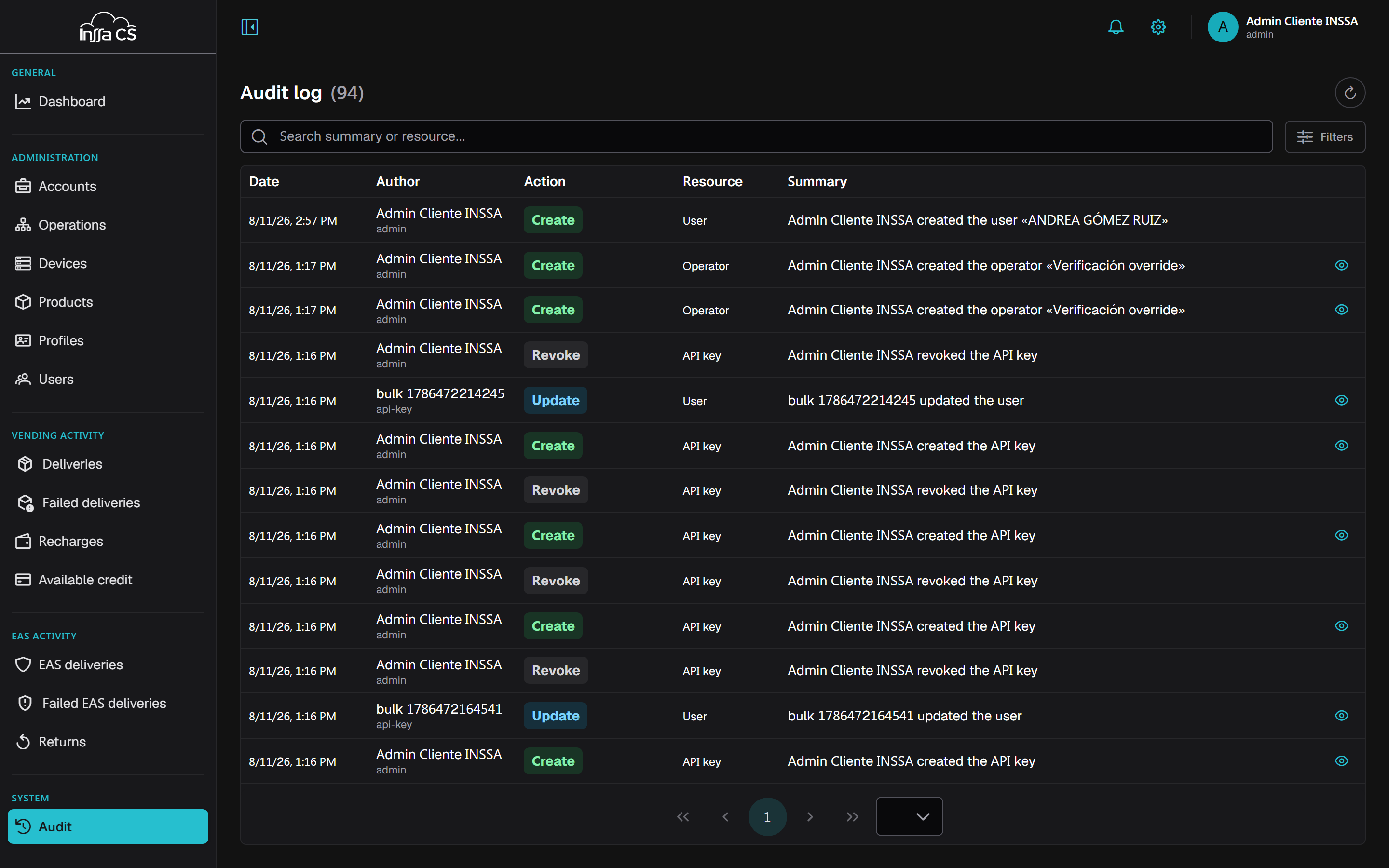This screenshot has height=868, width=1389.
Task: View details of first Verificación override row
Action: click(x=1341, y=265)
